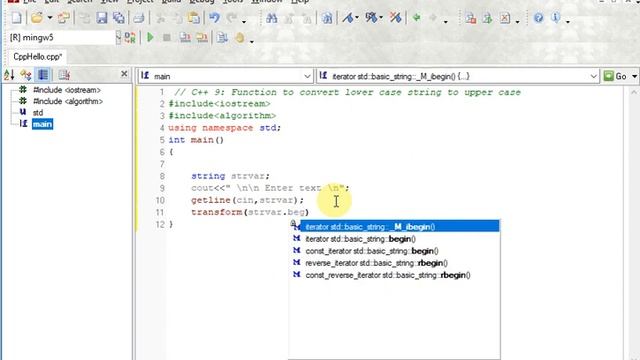Expand the Go button dropdown arrow
Viewport: 640px width, 360px height.
634,76
